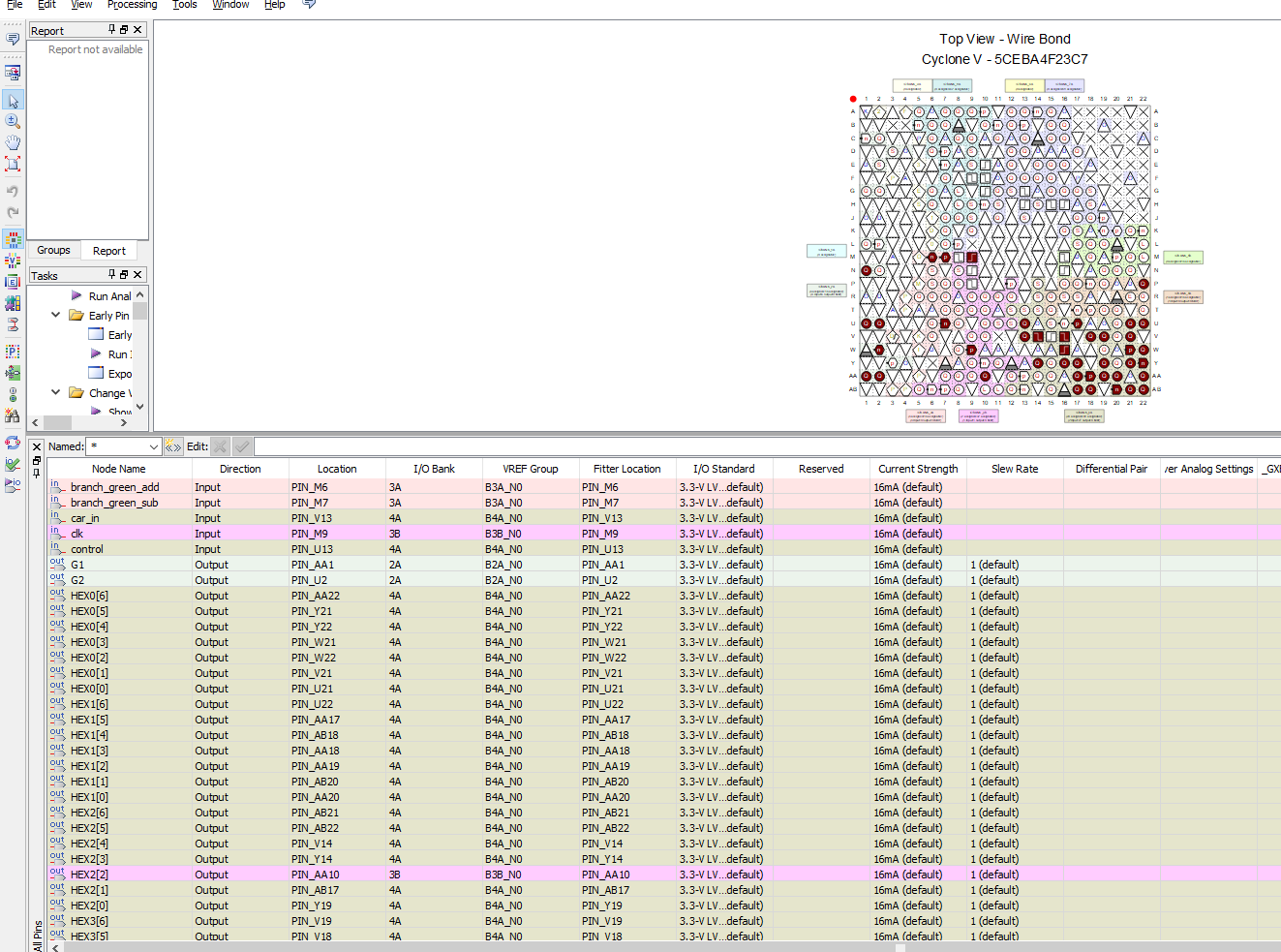Sort by I/O Bank column header
Screen dimensions: 1281x952
coord(434,469)
